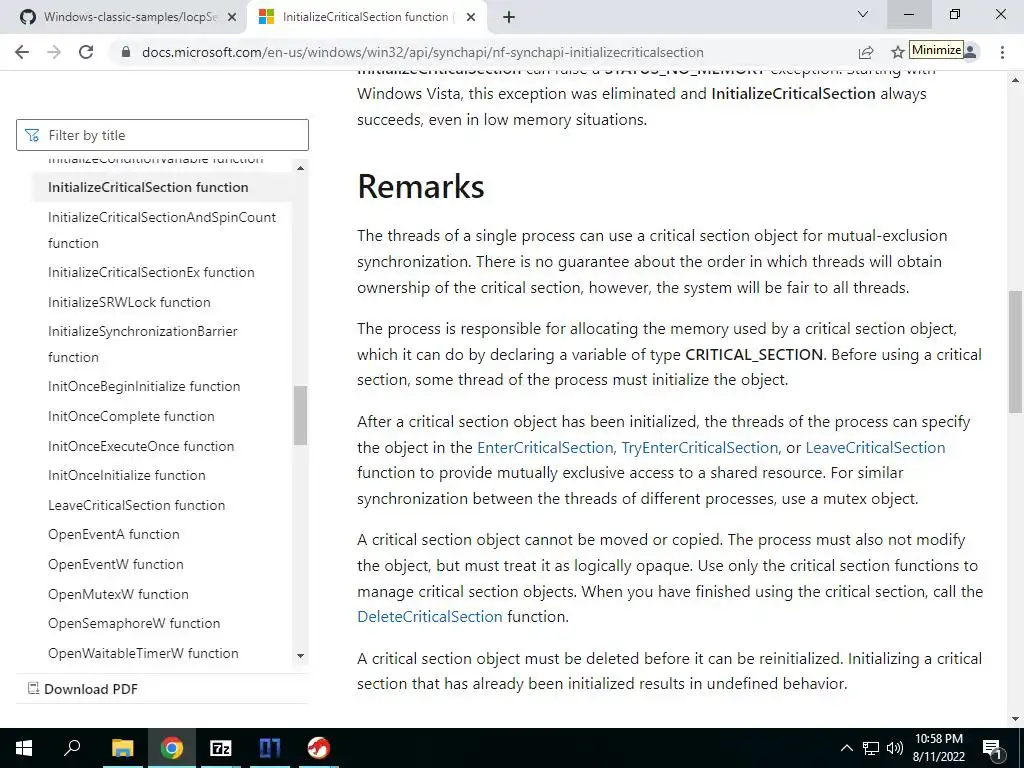The height and width of the screenshot is (768, 1024).
Task: Click sidebar scrollbar down arrow
Action: pos(300,656)
